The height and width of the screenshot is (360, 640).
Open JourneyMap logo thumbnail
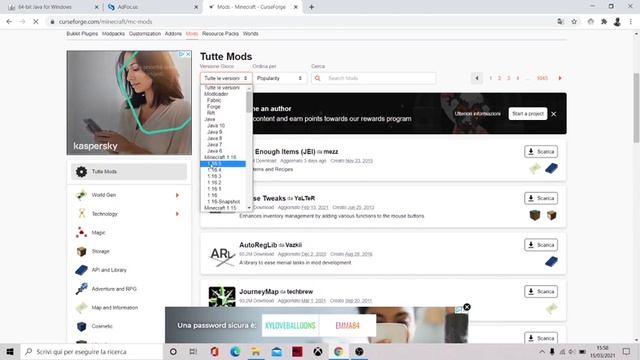tap(222, 297)
